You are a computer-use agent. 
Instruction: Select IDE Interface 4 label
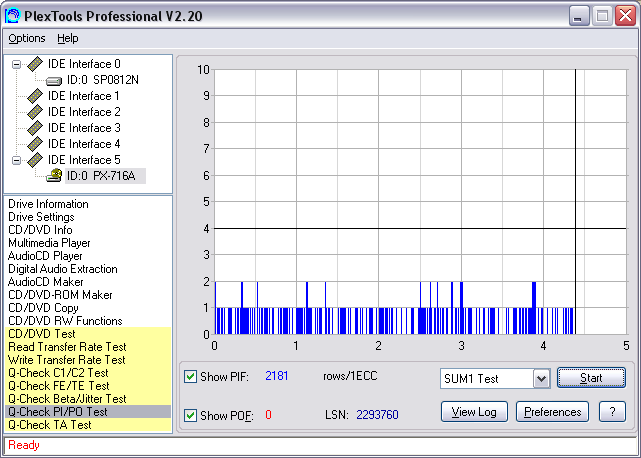point(84,144)
